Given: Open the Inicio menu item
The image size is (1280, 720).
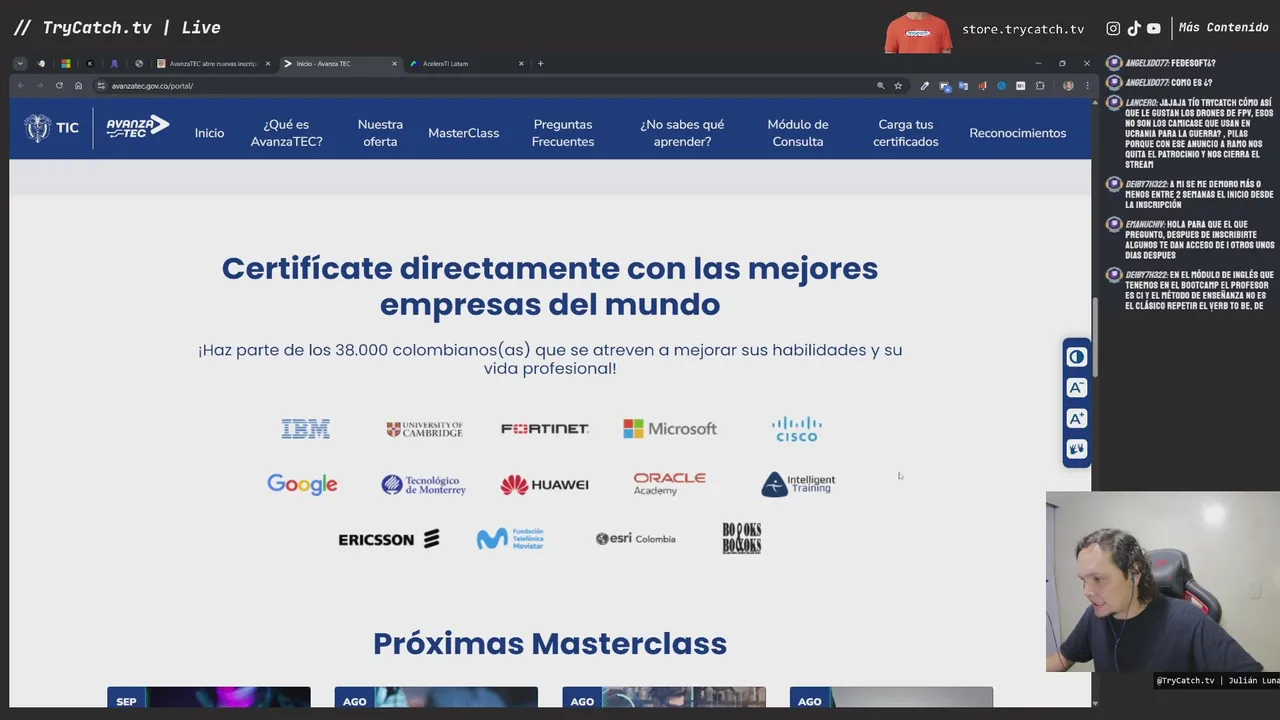Looking at the screenshot, I should point(209,133).
